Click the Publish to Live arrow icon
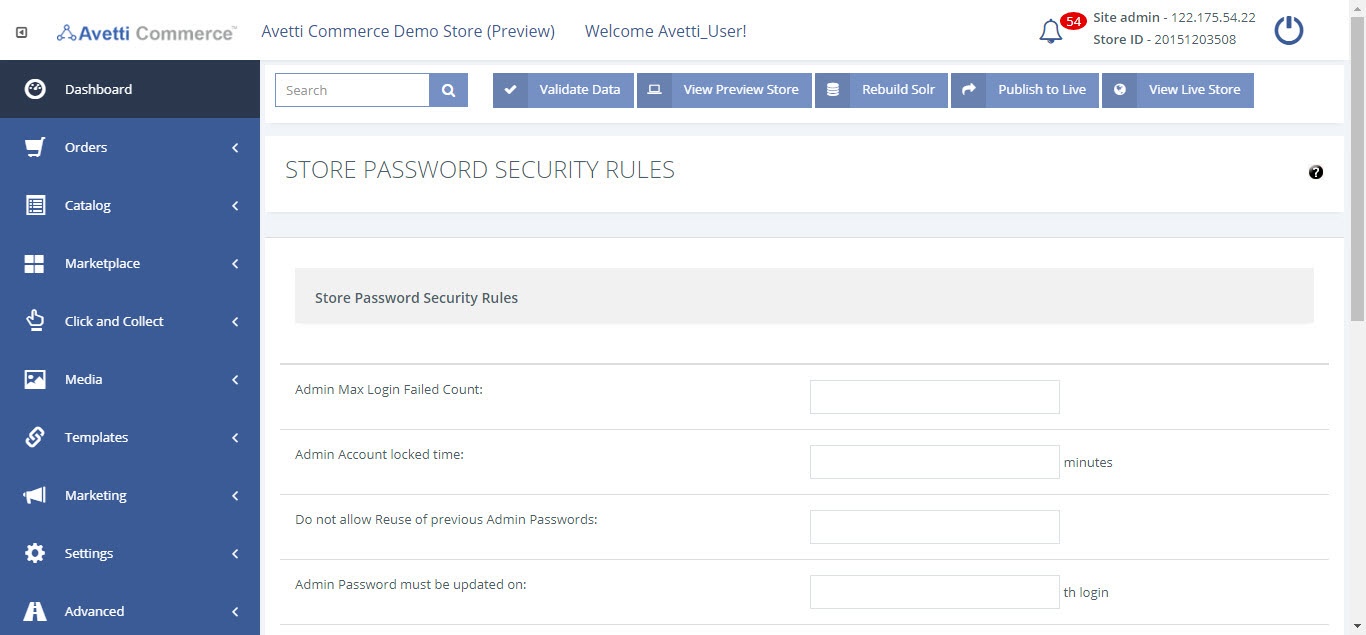This screenshot has width=1366, height=635. (x=969, y=90)
